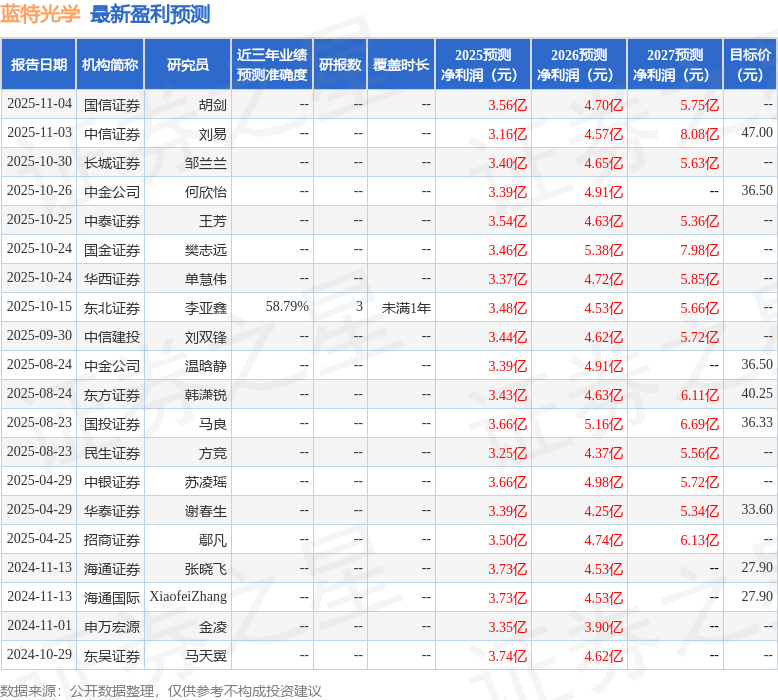Click the 国投证券 institution cell
Screen dimensions: 778x700
(x=112, y=424)
